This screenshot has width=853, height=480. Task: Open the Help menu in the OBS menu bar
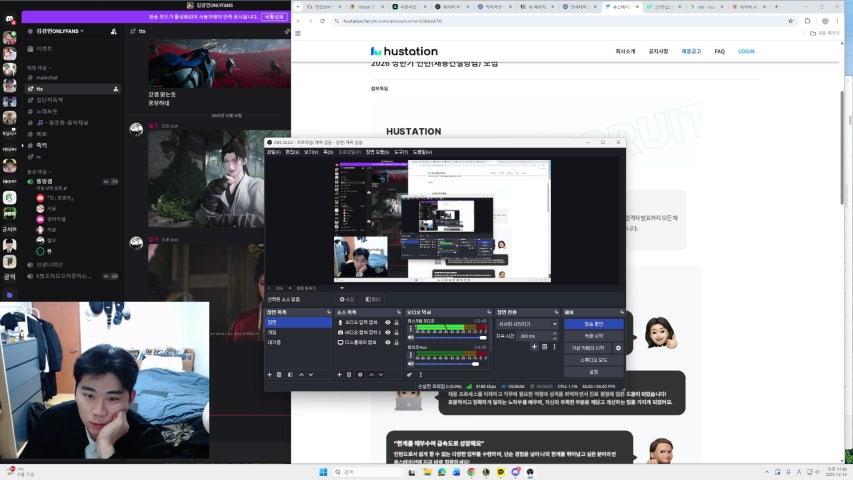click(422, 152)
